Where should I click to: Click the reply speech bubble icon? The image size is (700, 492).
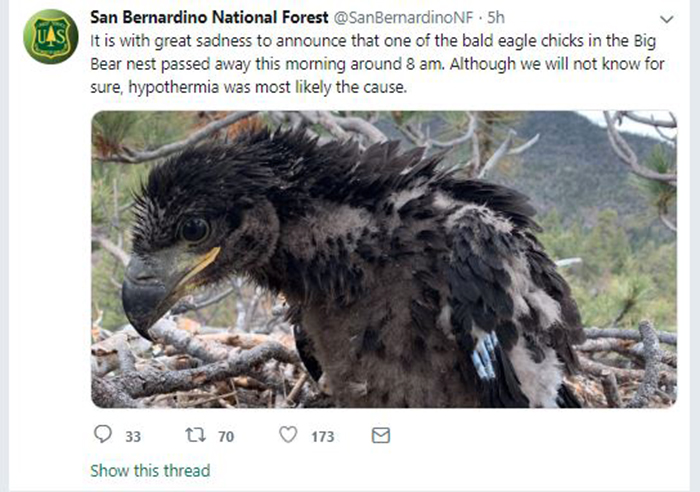coord(103,434)
